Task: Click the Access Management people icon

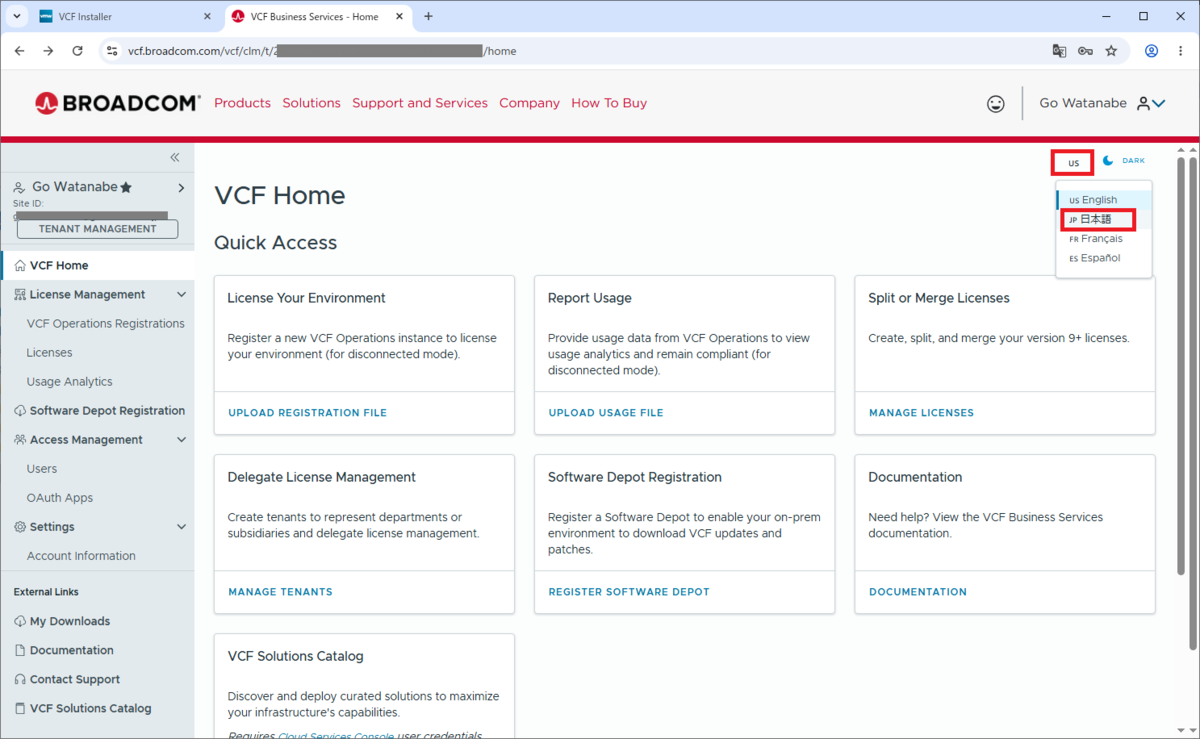Action: (x=20, y=440)
